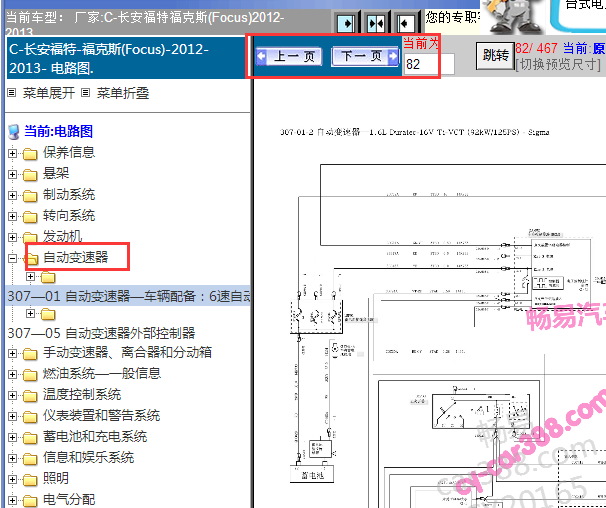Expand the 发动机 tree node
This screenshot has width=606, height=508.
pos(12,237)
